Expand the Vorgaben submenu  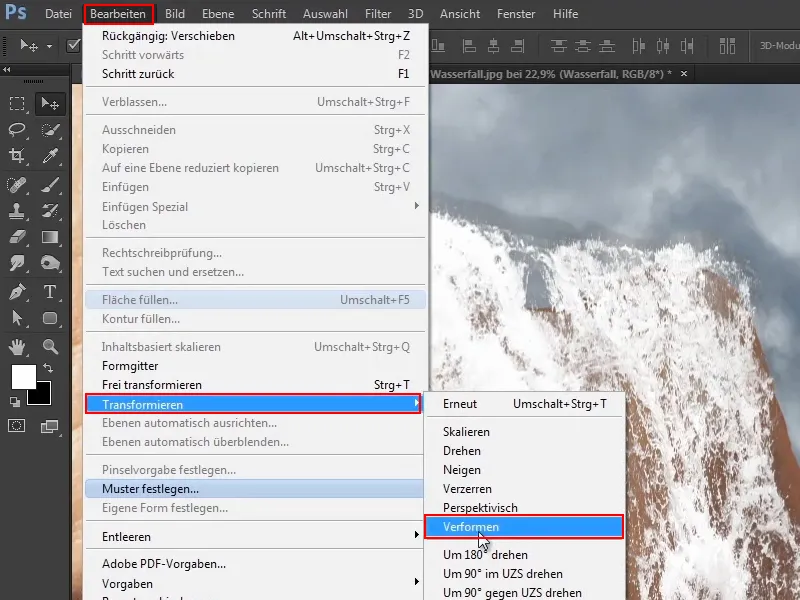coord(255,583)
